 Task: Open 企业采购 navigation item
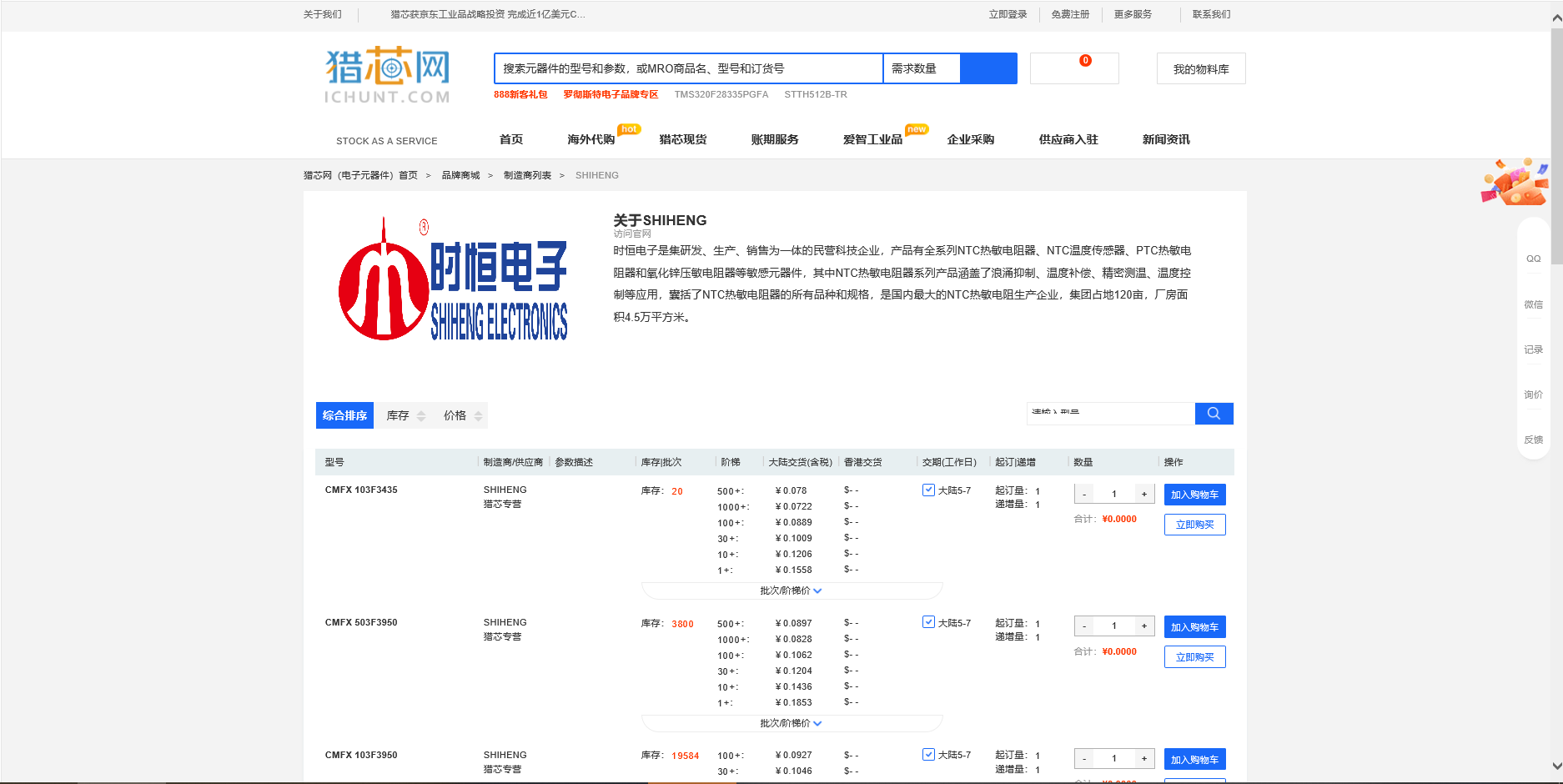pos(971,139)
